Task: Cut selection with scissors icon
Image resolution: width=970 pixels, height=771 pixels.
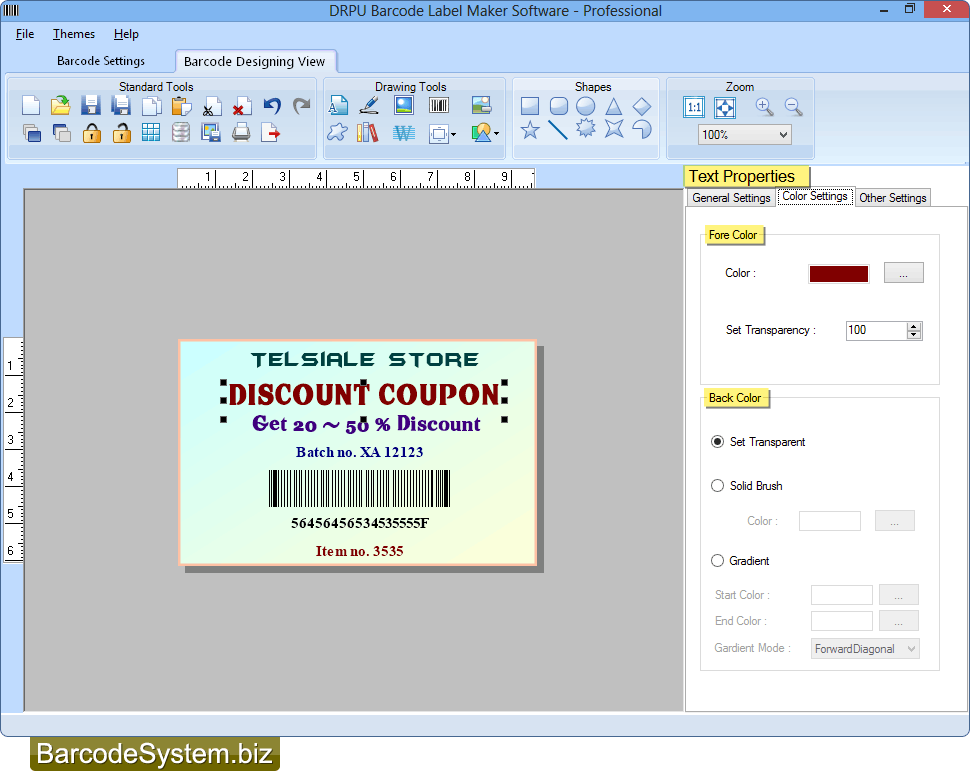Action: (212, 106)
